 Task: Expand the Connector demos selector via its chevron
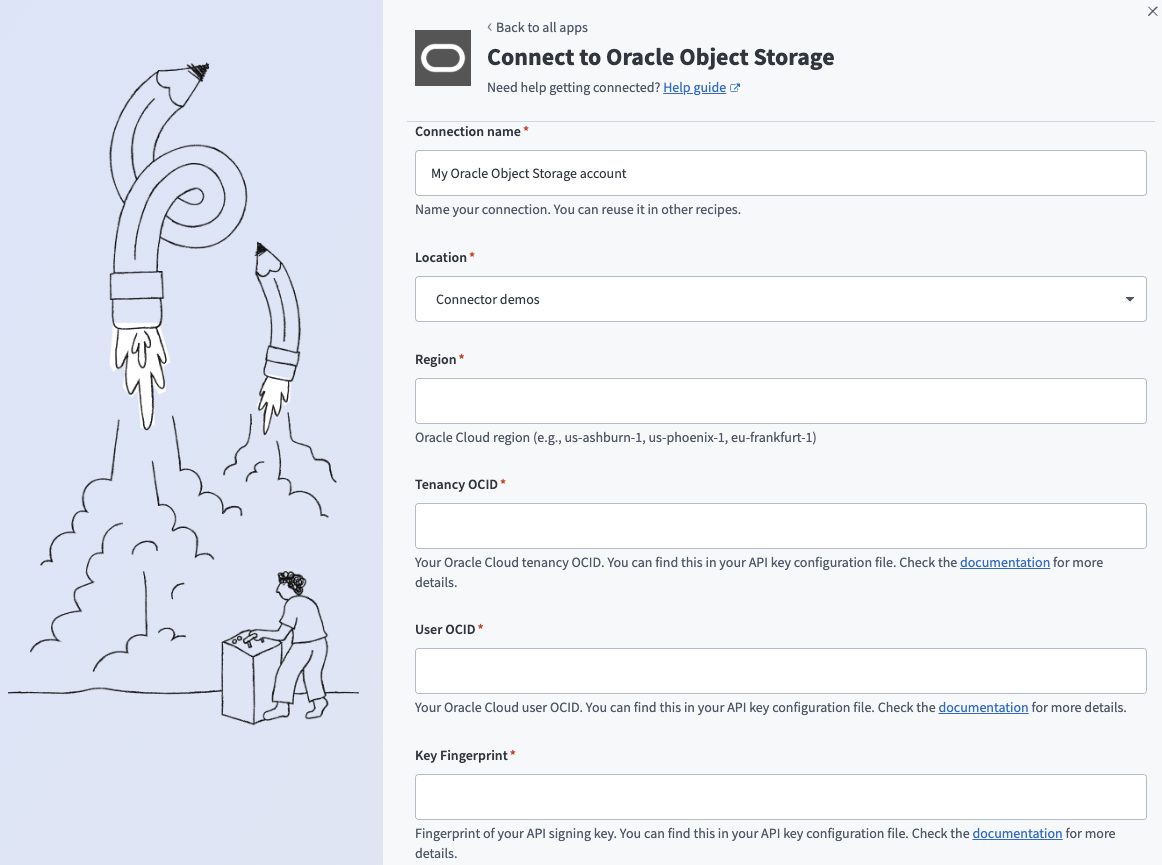pyautogui.click(x=1128, y=298)
